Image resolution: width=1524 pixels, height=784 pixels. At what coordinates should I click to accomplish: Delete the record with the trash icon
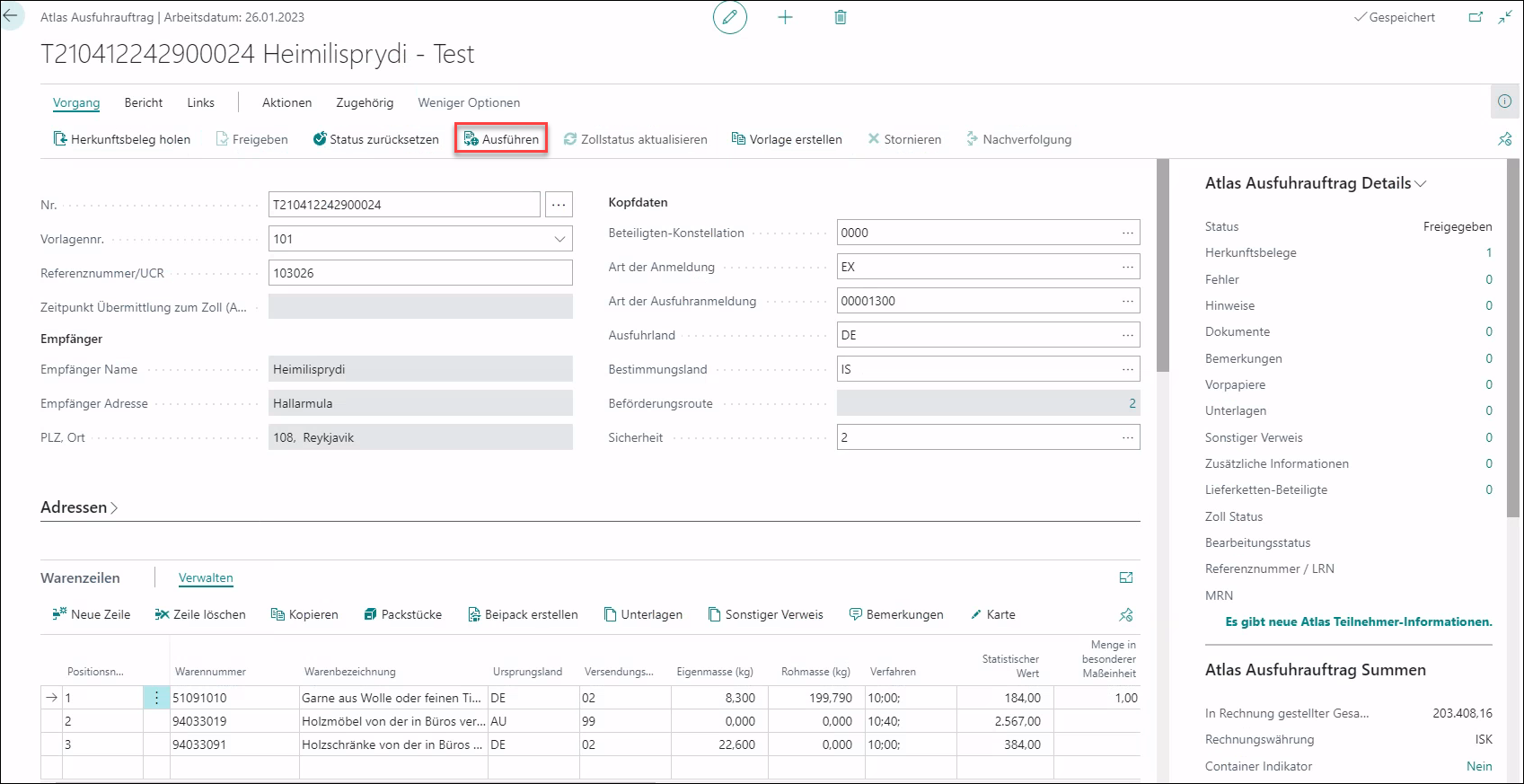click(x=841, y=17)
